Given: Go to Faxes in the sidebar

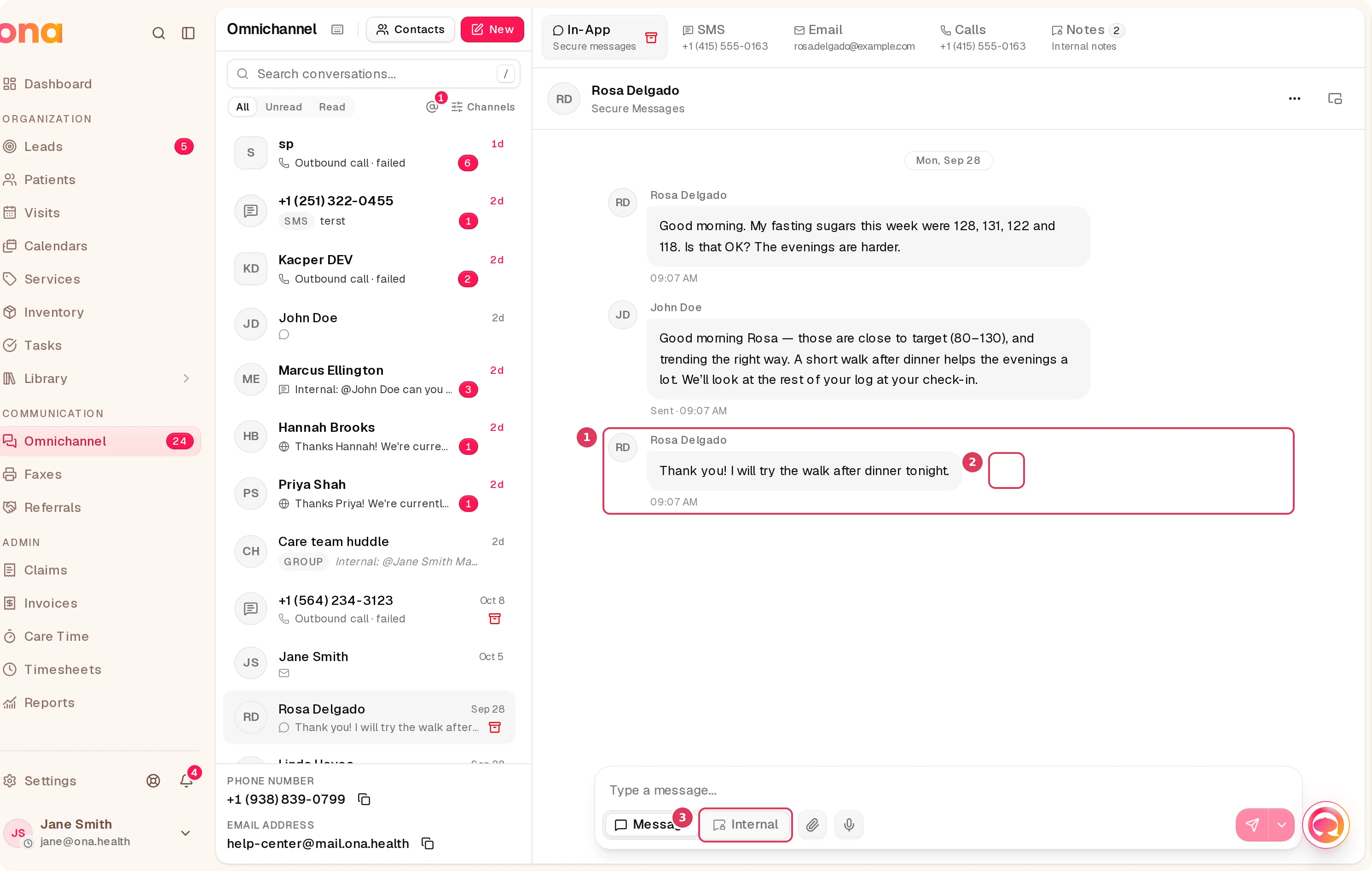Looking at the screenshot, I should 99,474.
